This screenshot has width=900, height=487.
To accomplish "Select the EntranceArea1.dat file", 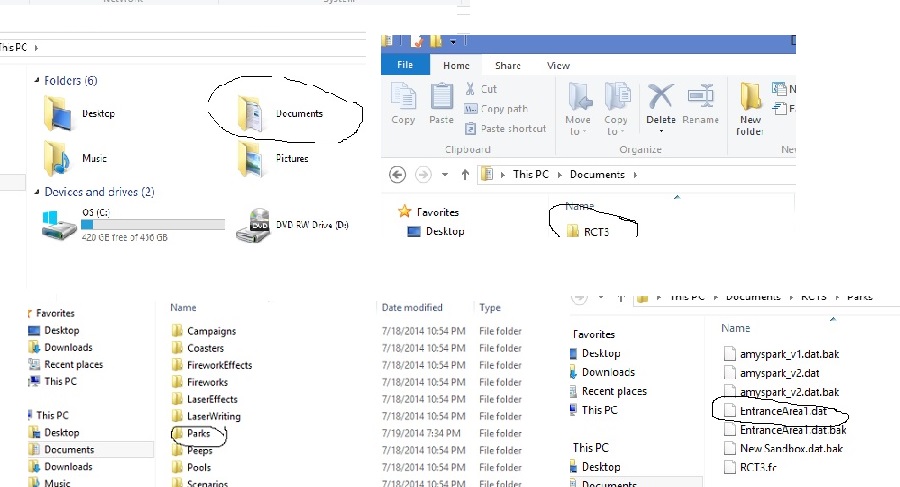I will point(782,411).
